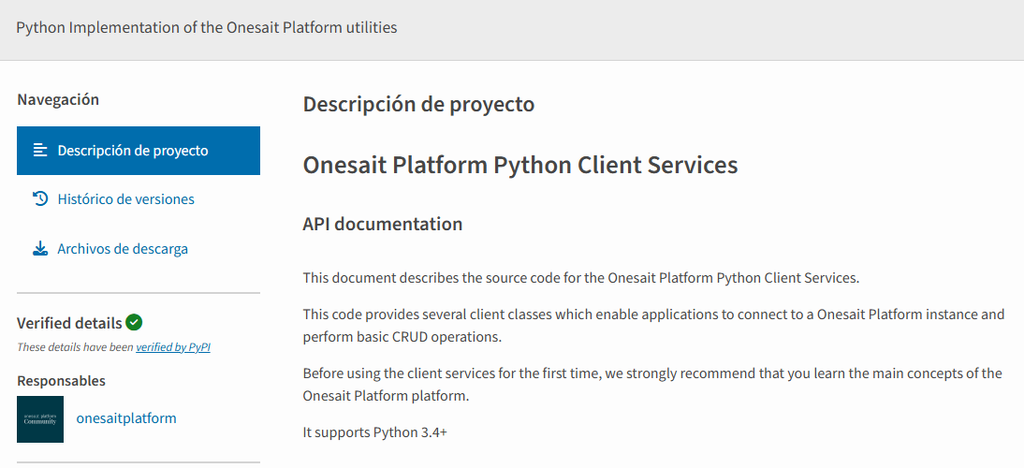Select the Descripción de proyecto sidebar tab label
This screenshot has height=468, width=1024.
132,151
